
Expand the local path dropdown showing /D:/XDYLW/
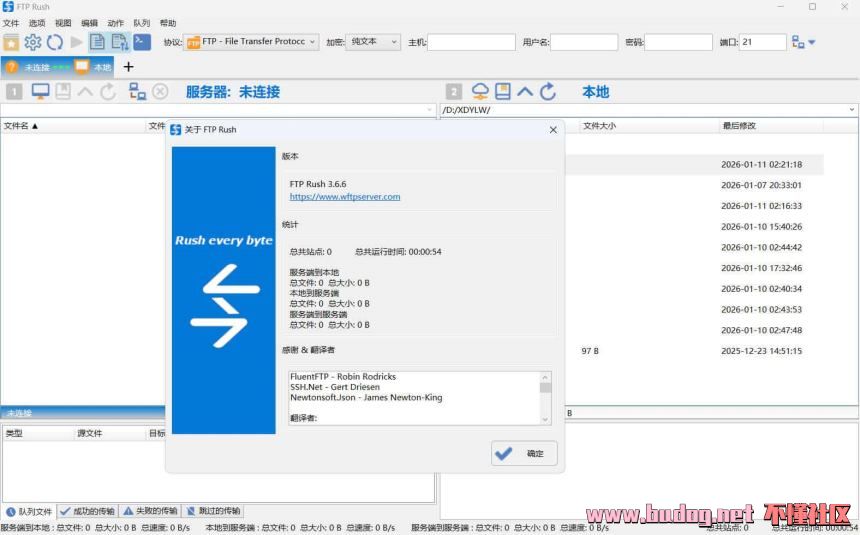(852, 110)
